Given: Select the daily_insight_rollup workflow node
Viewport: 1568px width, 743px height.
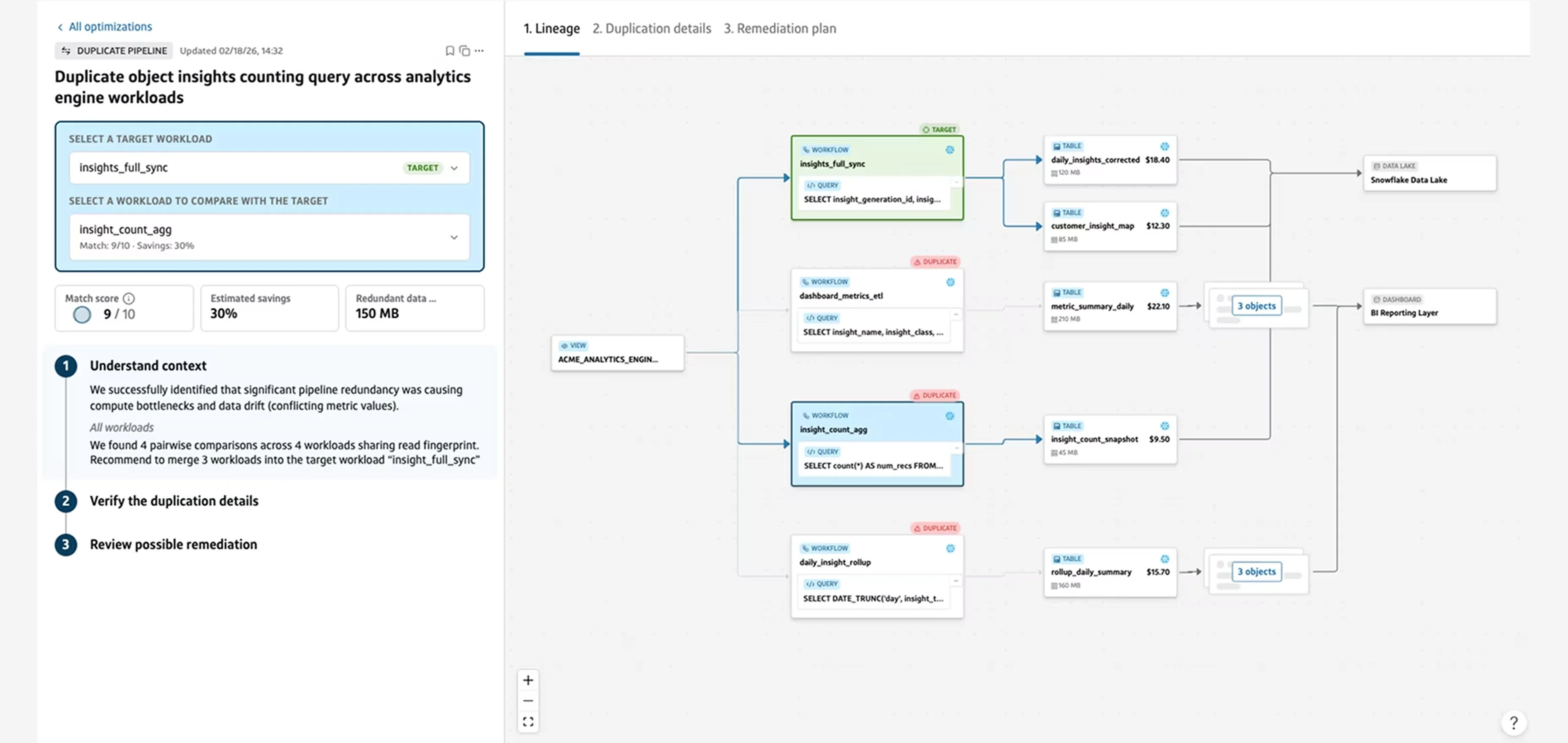Looking at the screenshot, I should (877, 576).
